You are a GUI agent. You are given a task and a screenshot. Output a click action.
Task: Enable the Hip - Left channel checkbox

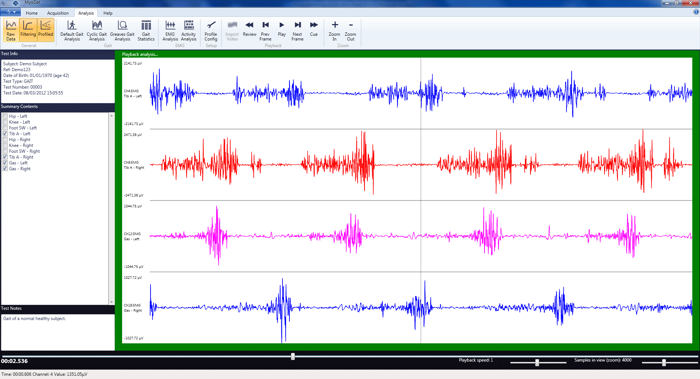click(x=5, y=116)
